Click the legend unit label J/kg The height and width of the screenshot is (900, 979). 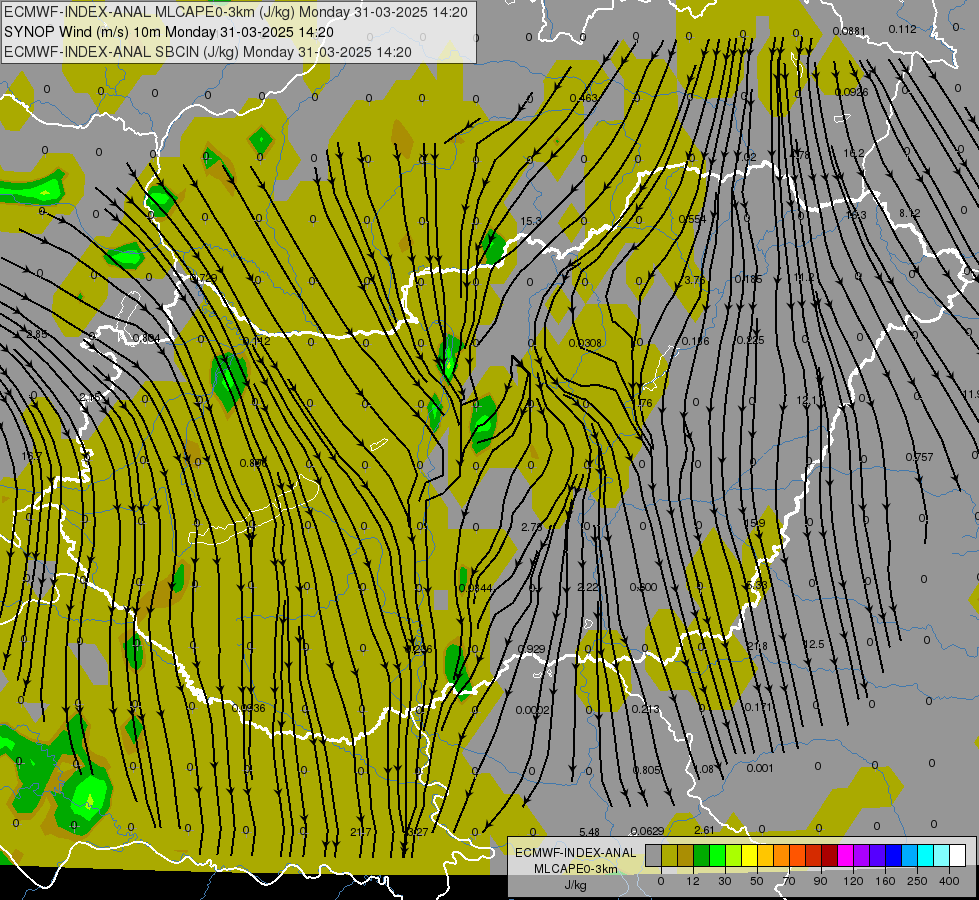click(575, 885)
